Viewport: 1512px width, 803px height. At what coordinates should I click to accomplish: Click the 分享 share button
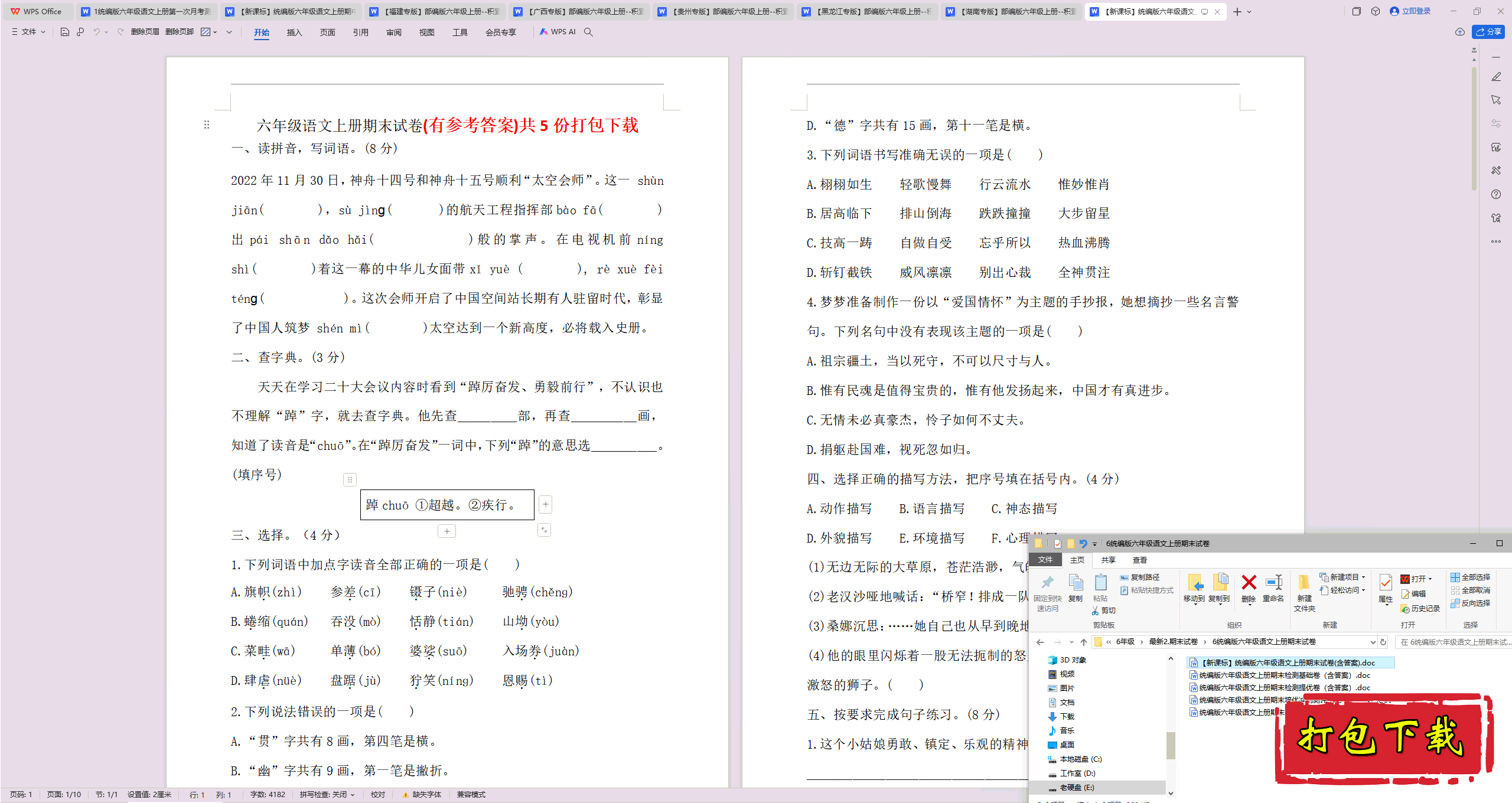coord(1488,32)
